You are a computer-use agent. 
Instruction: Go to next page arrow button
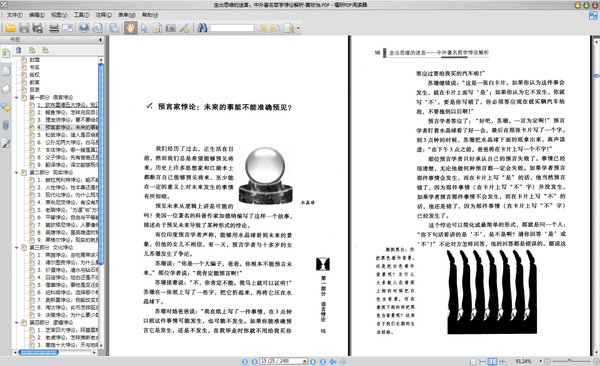click(313, 361)
